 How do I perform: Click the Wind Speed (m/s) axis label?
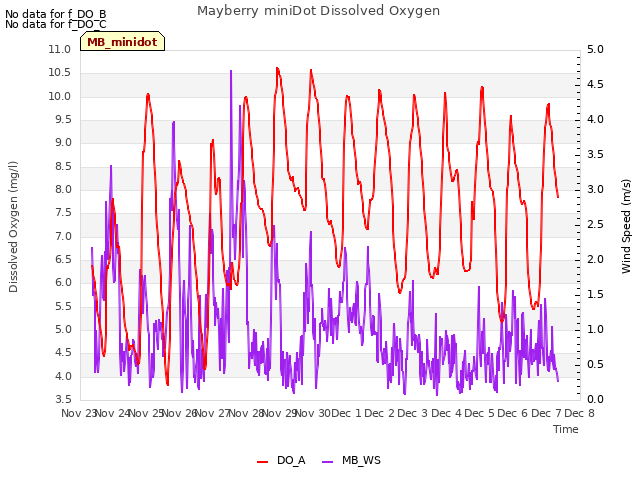point(626,226)
